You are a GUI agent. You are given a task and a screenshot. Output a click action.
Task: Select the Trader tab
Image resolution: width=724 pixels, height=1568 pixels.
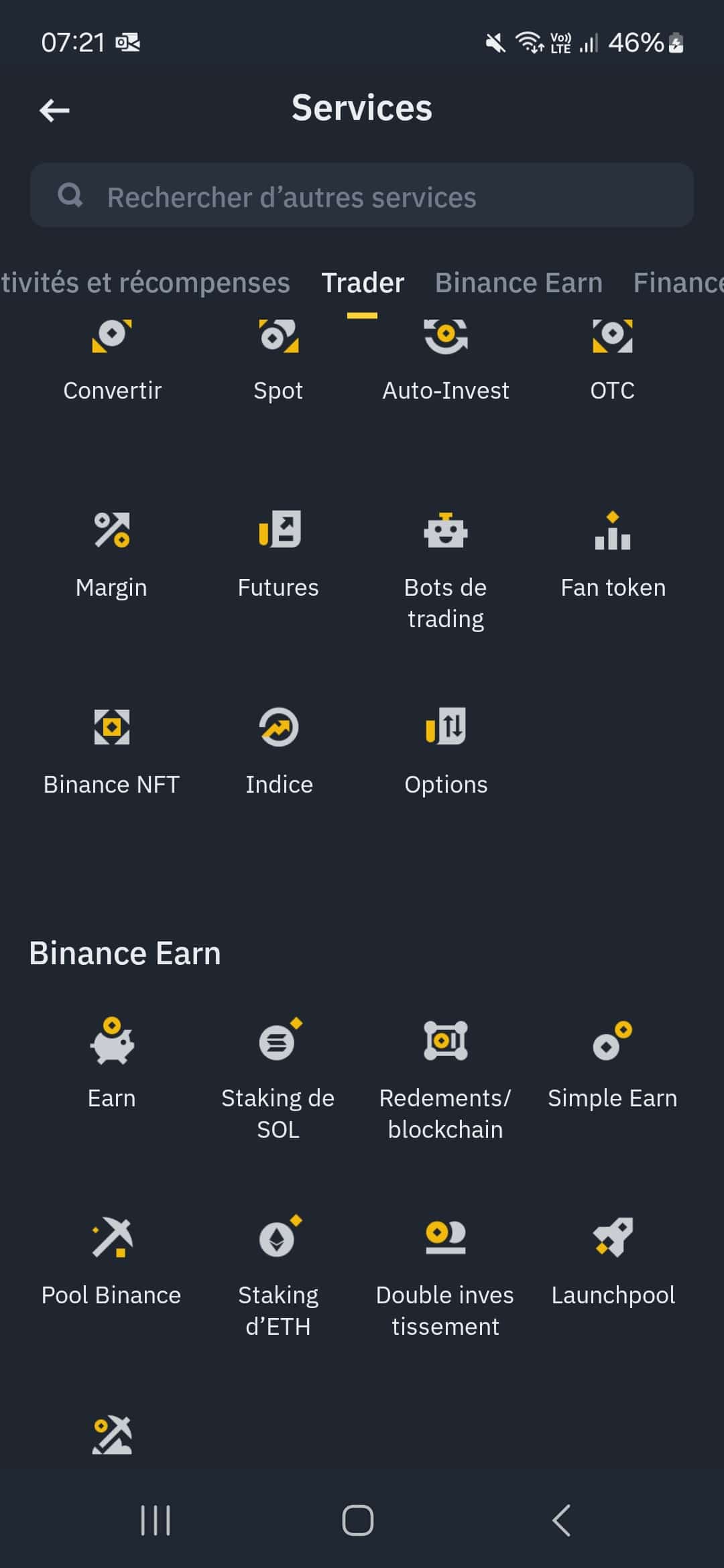(363, 283)
